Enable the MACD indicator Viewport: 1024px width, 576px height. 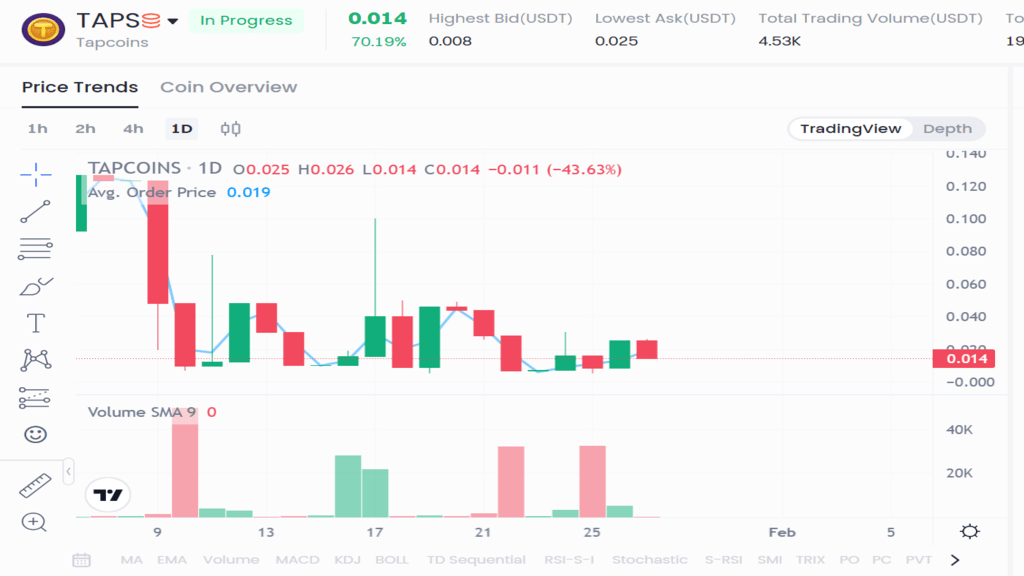coord(297,560)
